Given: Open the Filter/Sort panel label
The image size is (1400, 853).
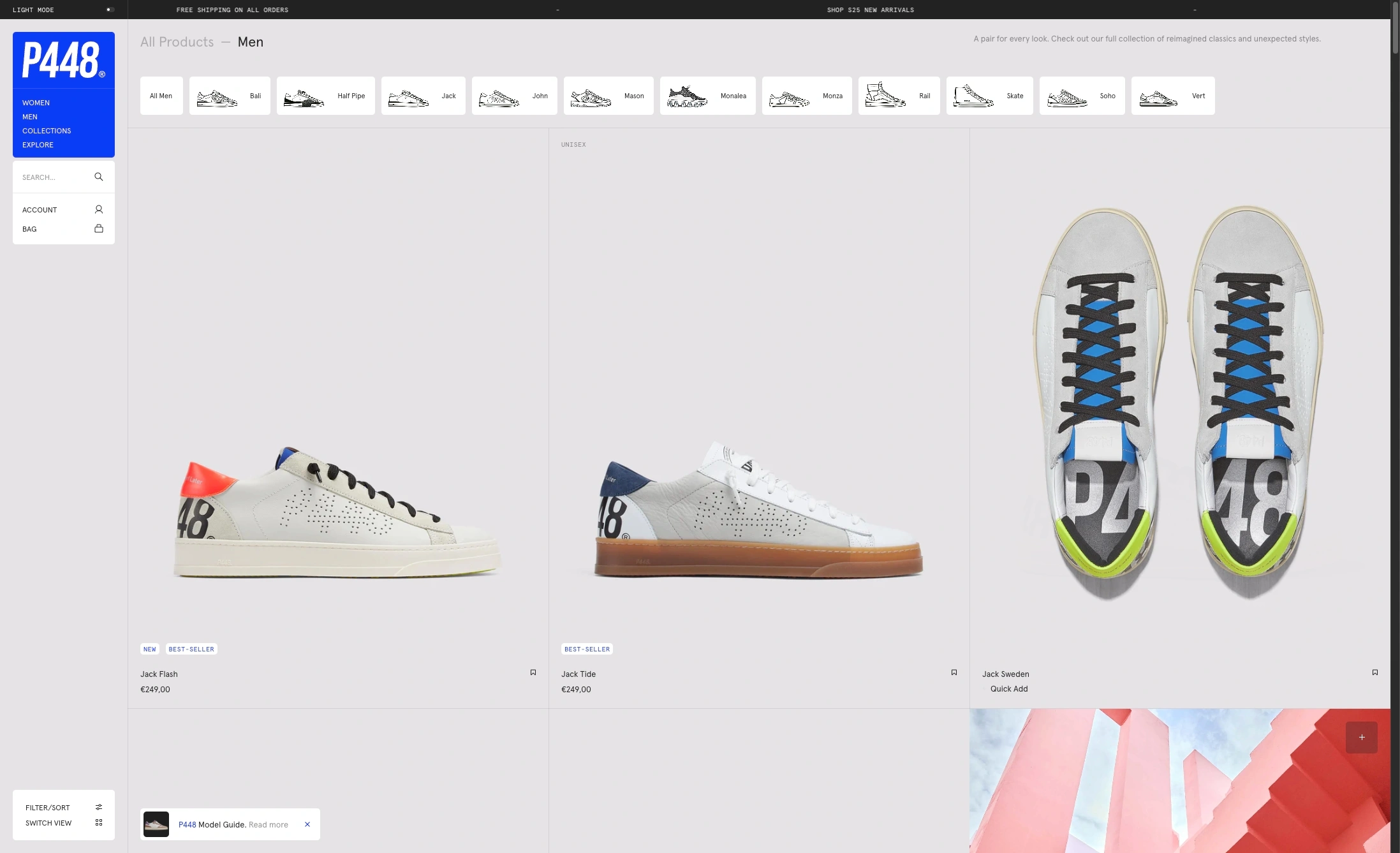Looking at the screenshot, I should pyautogui.click(x=48, y=808).
